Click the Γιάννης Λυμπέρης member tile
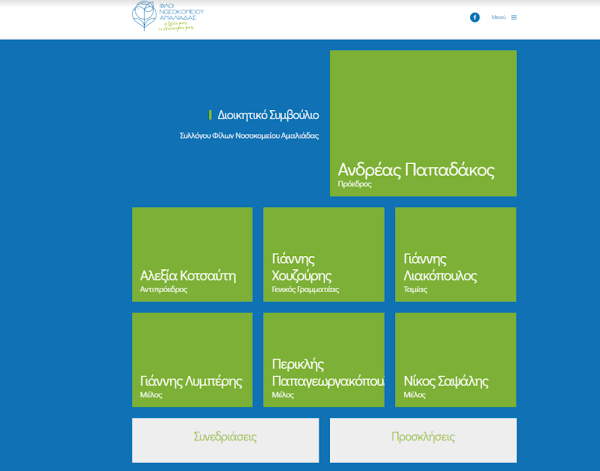This screenshot has width=600, height=471. point(192,360)
